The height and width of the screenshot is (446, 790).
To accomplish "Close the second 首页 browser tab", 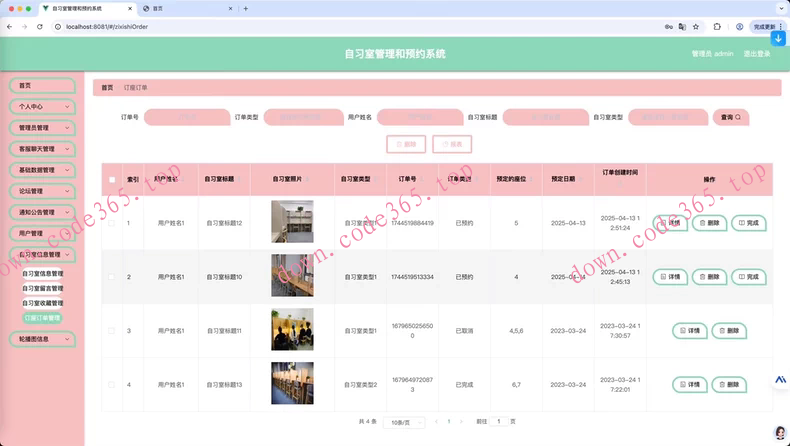I will click(231, 9).
